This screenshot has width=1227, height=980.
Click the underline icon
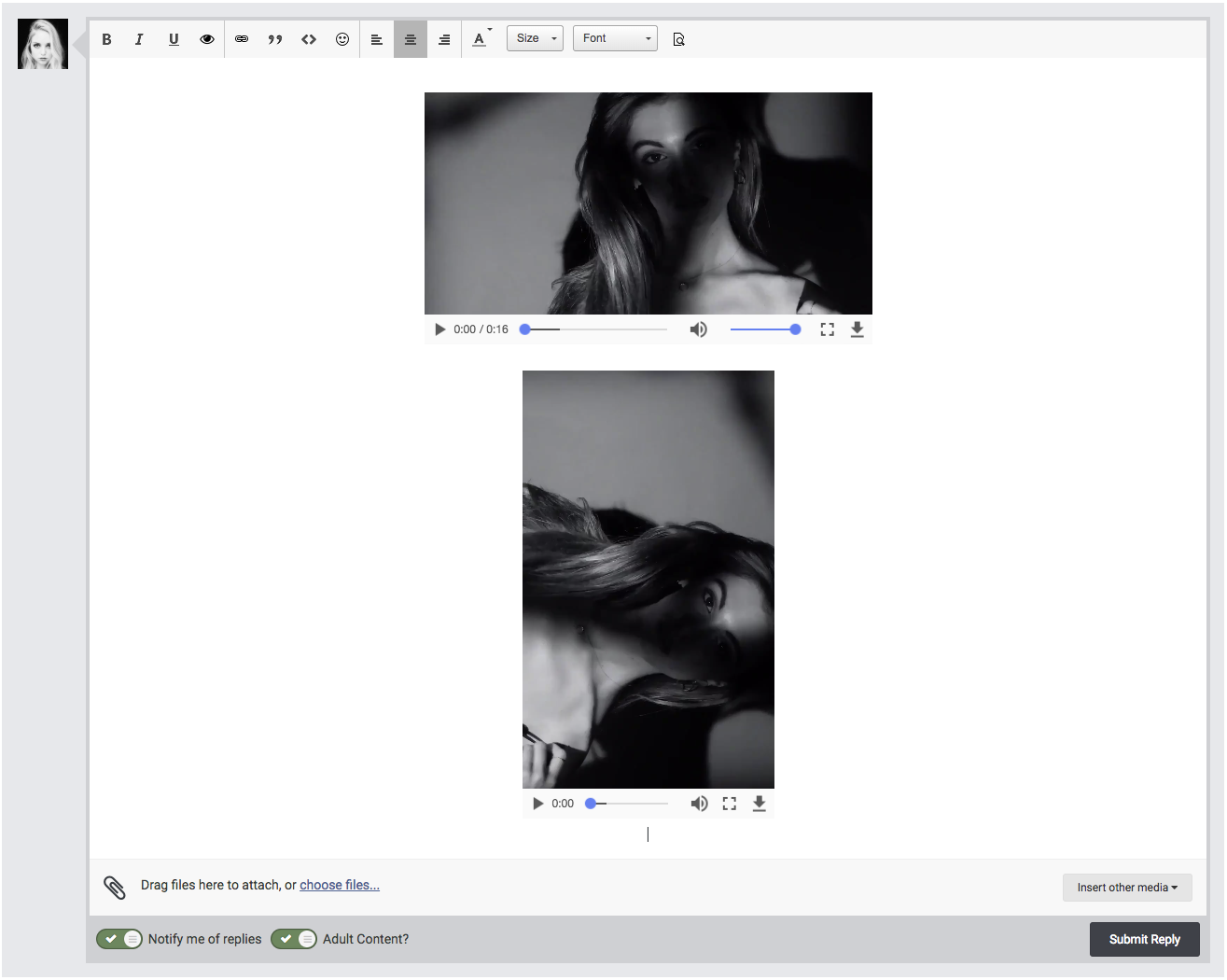tap(174, 39)
